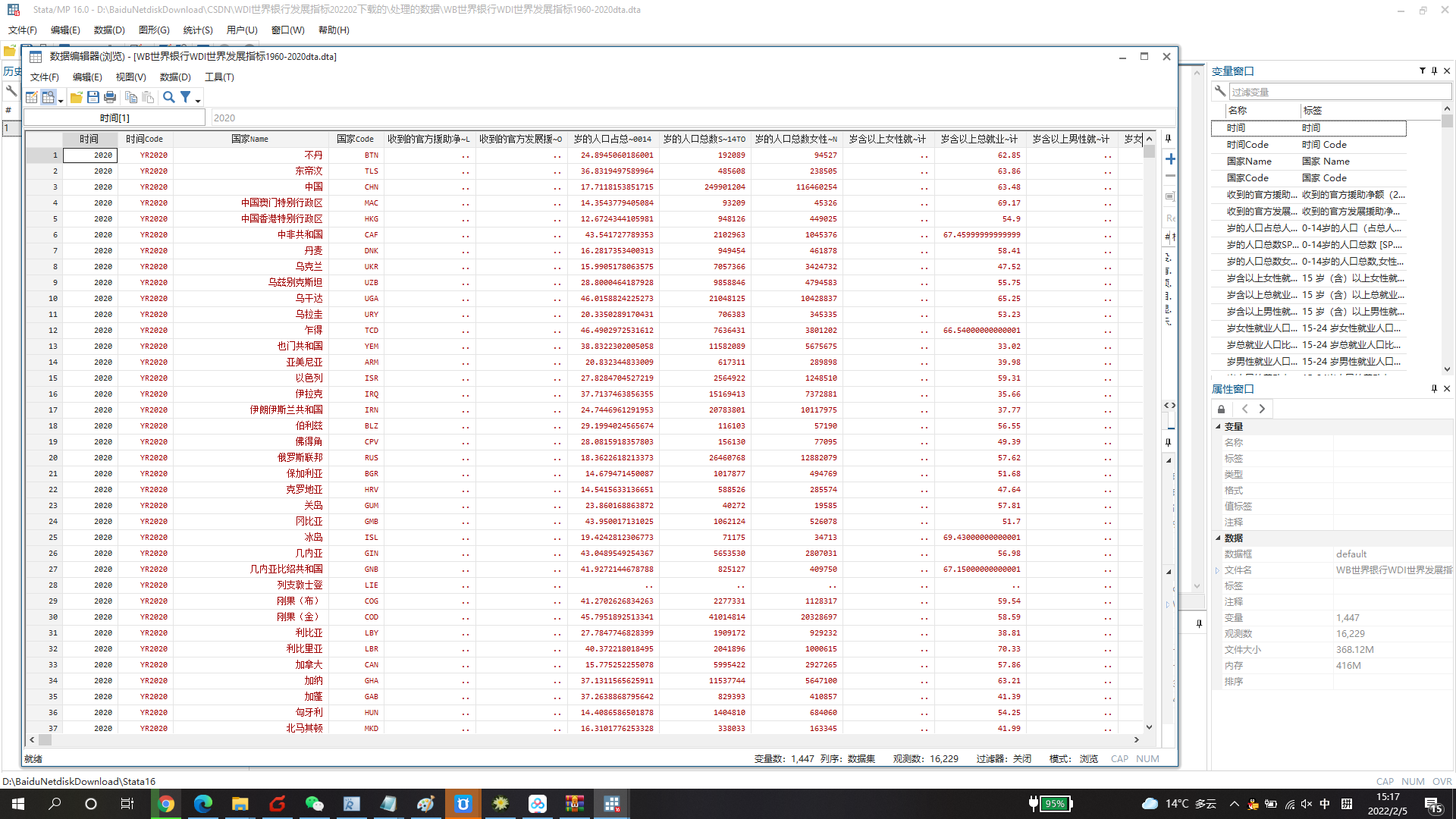The image size is (1456, 819).
Task: Toggle the lock icon in 属性窗口
Action: (1221, 409)
